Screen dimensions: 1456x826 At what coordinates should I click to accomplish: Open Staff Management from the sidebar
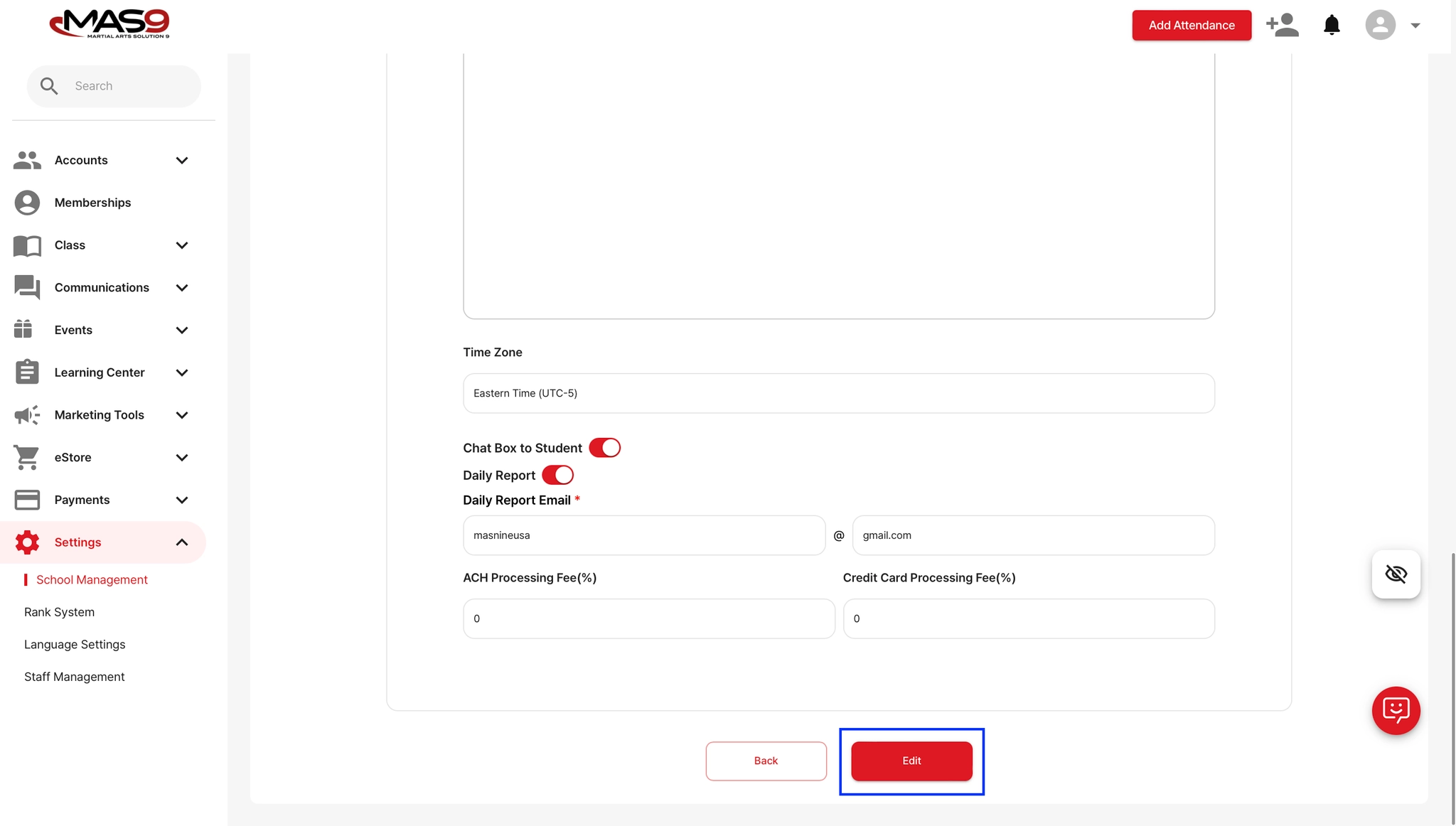coord(74,676)
